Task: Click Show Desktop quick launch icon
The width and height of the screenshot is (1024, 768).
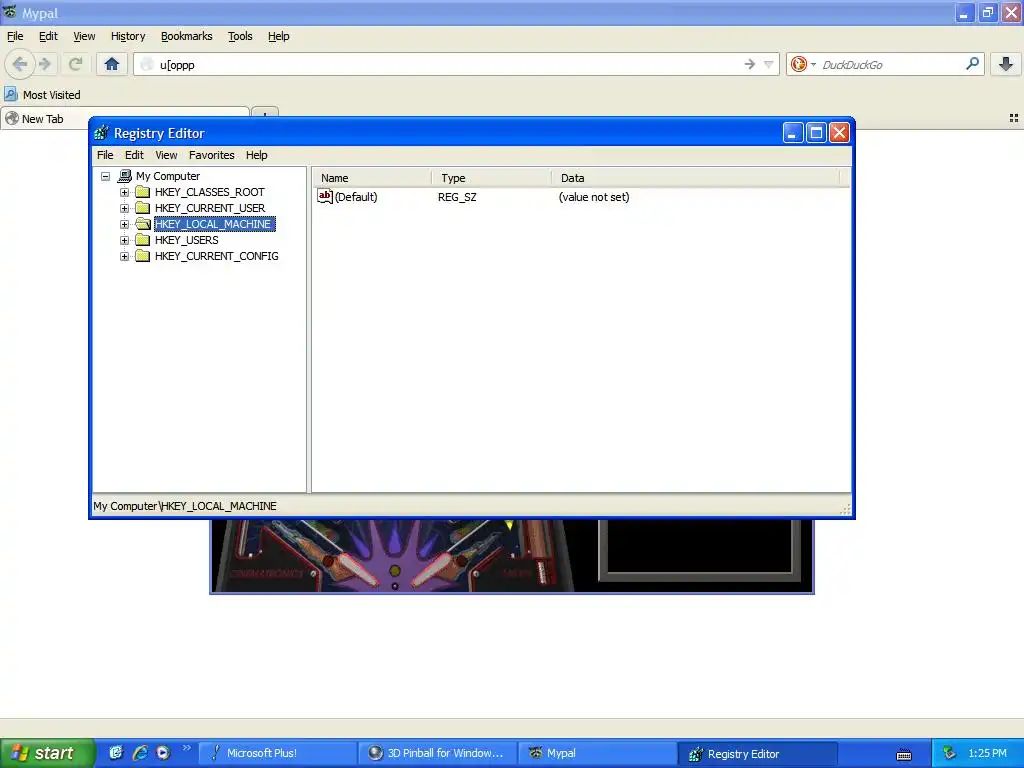Action: [x=116, y=753]
